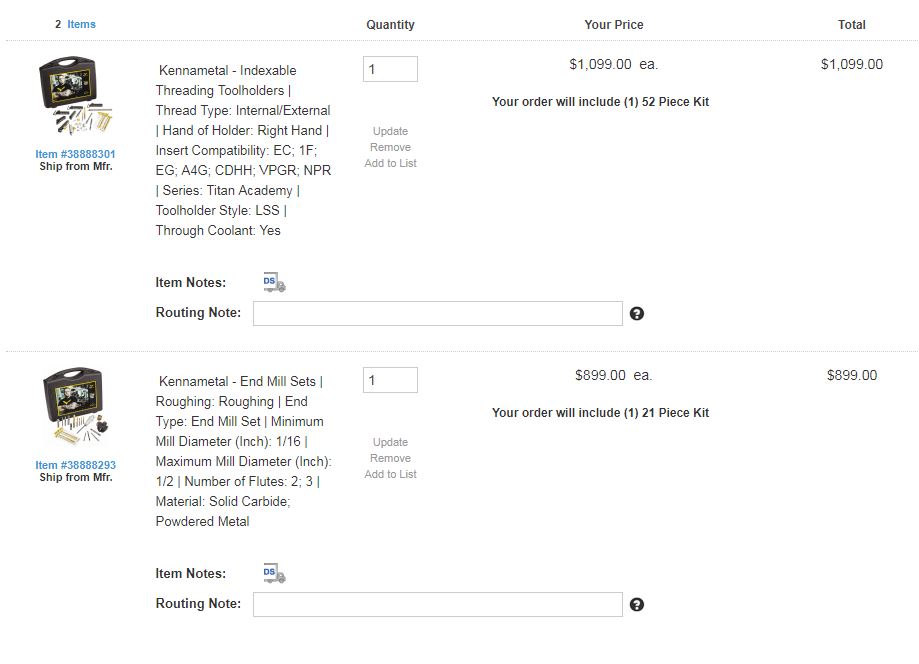Viewport: 919px width, 664px height.
Task: Click routing note field for threading toolholders
Action: 437,314
